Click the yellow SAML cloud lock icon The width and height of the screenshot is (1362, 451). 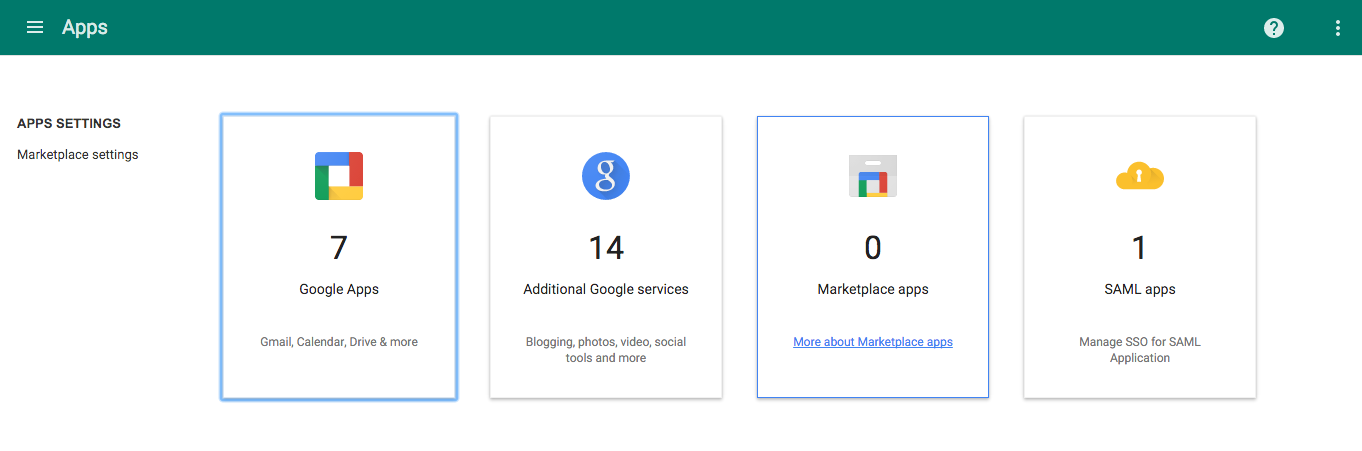click(1140, 176)
